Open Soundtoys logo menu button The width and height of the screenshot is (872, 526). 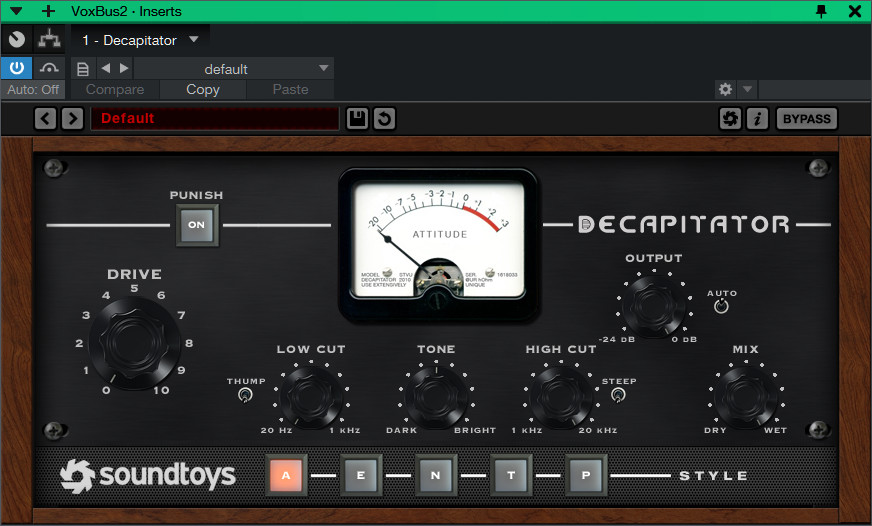730,118
